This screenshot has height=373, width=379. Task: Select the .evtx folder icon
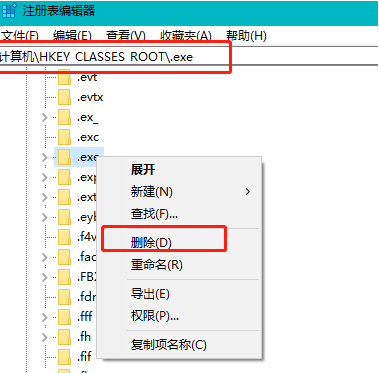click(64, 97)
